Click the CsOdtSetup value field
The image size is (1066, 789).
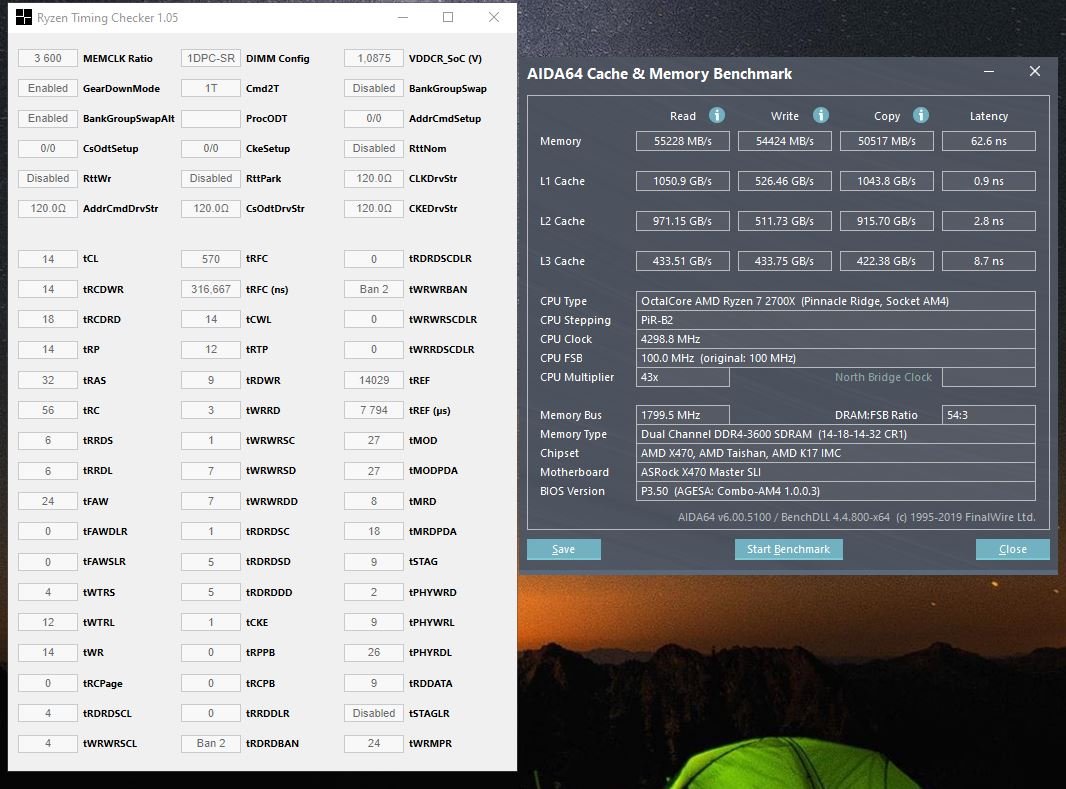[x=48, y=148]
